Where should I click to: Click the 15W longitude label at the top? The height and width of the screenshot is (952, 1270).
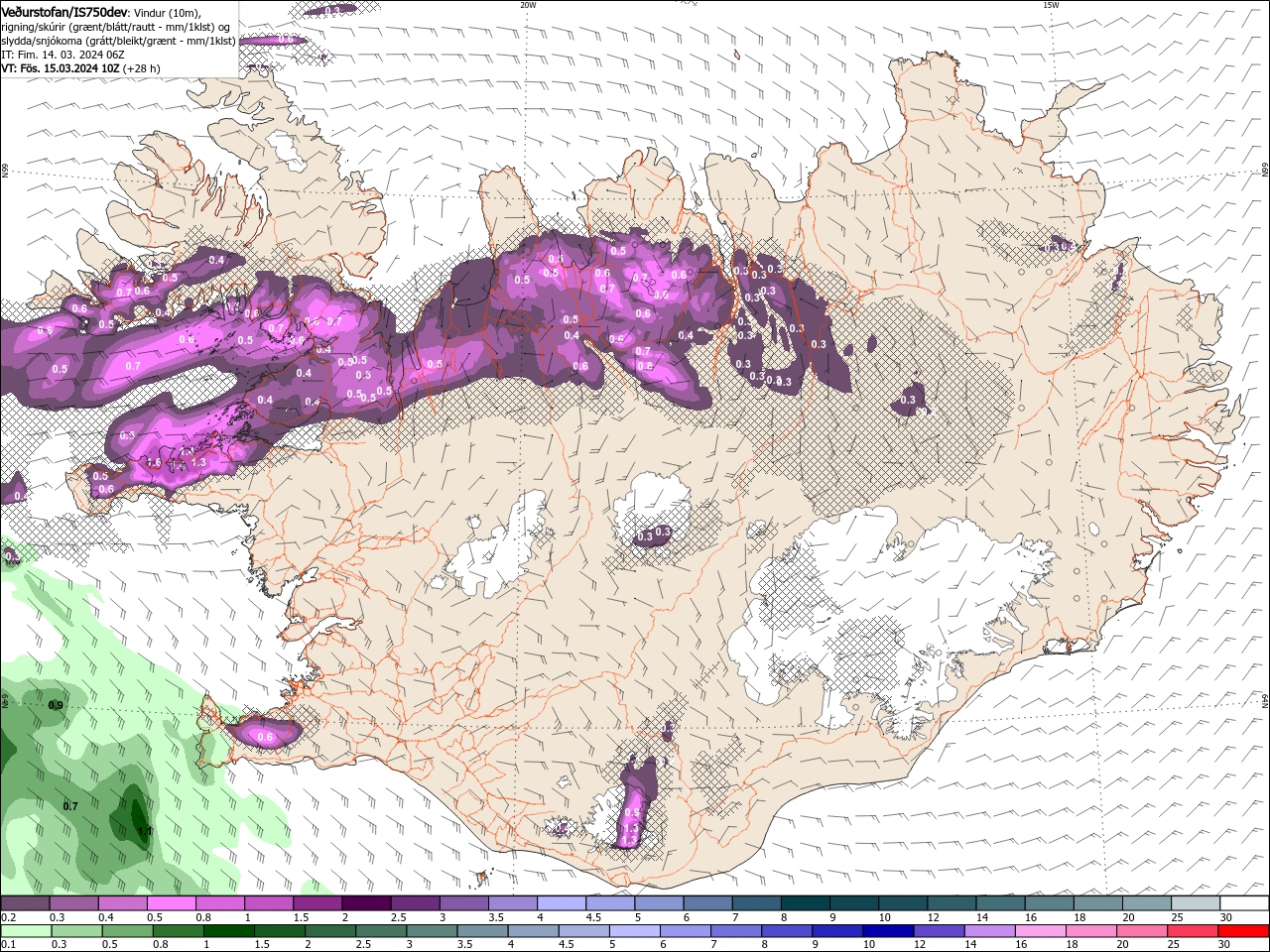pyautogui.click(x=1051, y=5)
